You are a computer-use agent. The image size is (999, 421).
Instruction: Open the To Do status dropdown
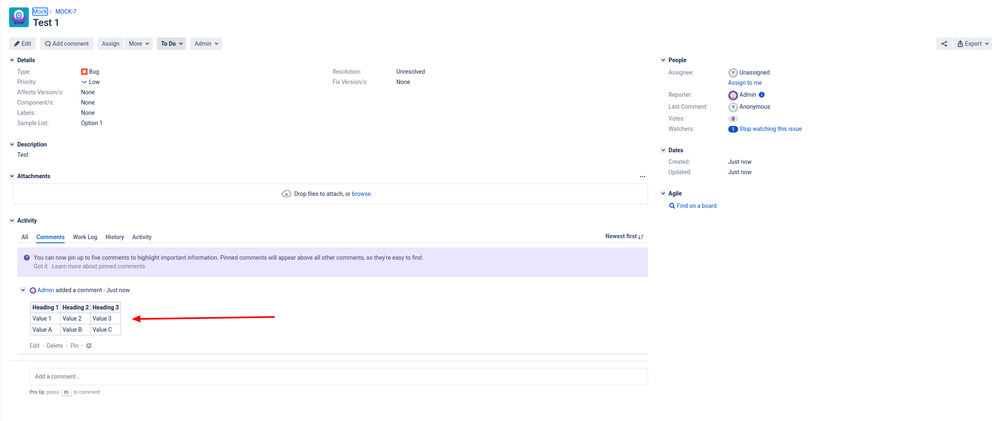171,44
